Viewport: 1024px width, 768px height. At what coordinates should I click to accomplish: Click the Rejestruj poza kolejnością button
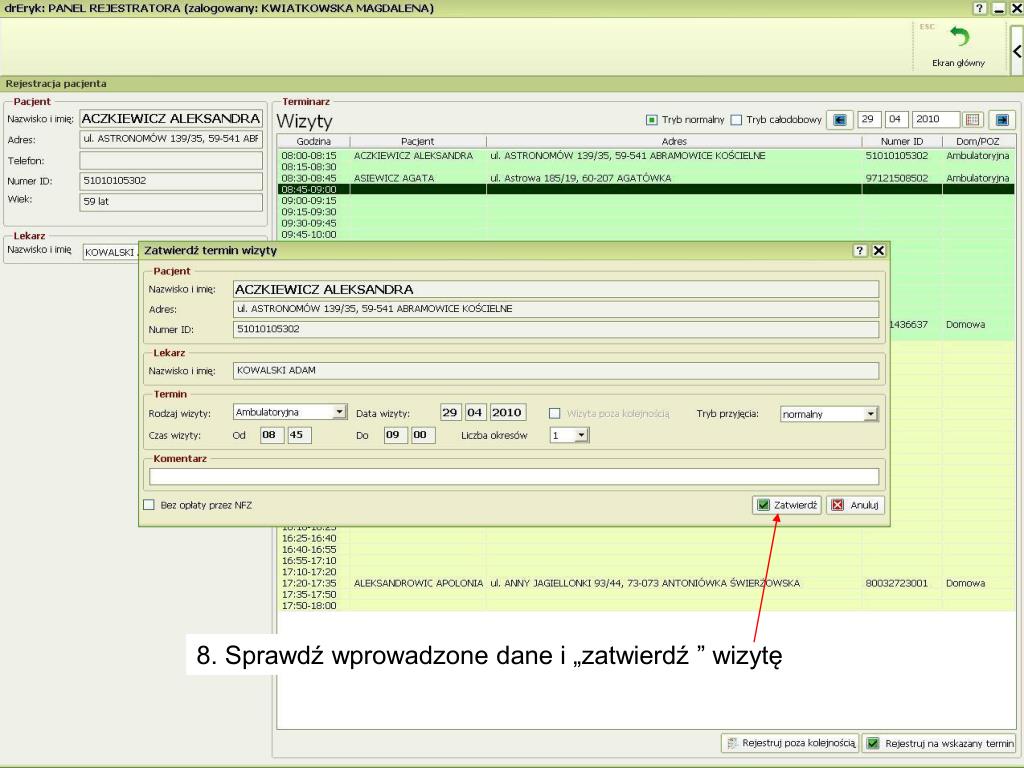790,743
